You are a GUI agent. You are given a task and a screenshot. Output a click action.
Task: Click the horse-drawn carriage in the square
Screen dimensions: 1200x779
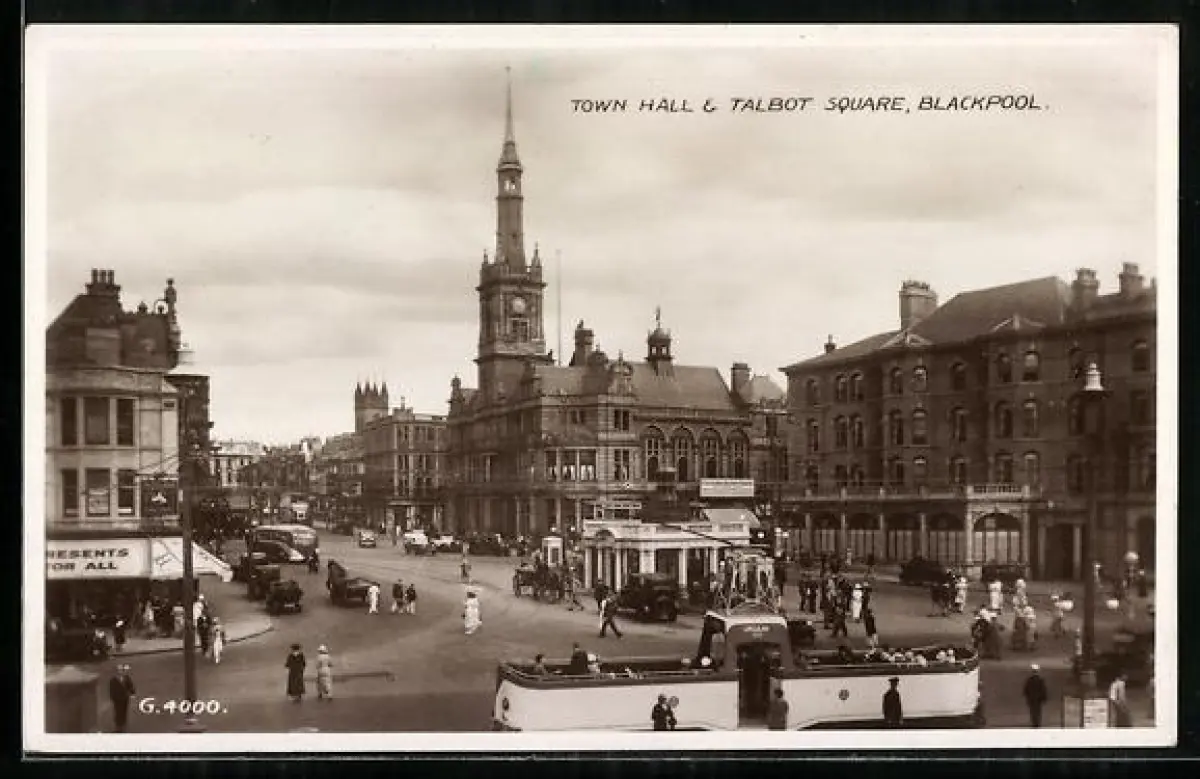[x=538, y=581]
